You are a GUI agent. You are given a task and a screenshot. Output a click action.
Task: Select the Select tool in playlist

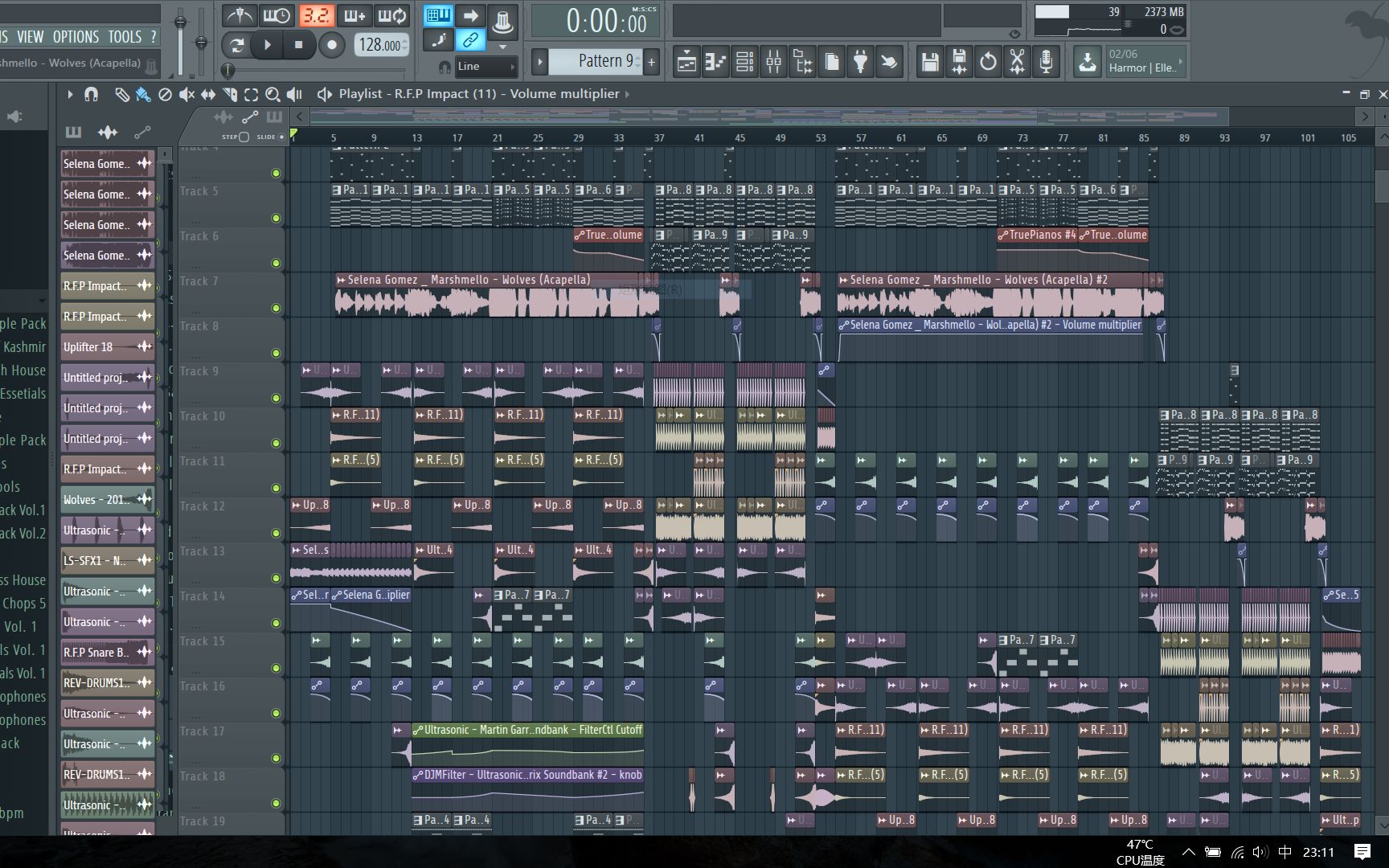[x=252, y=95]
